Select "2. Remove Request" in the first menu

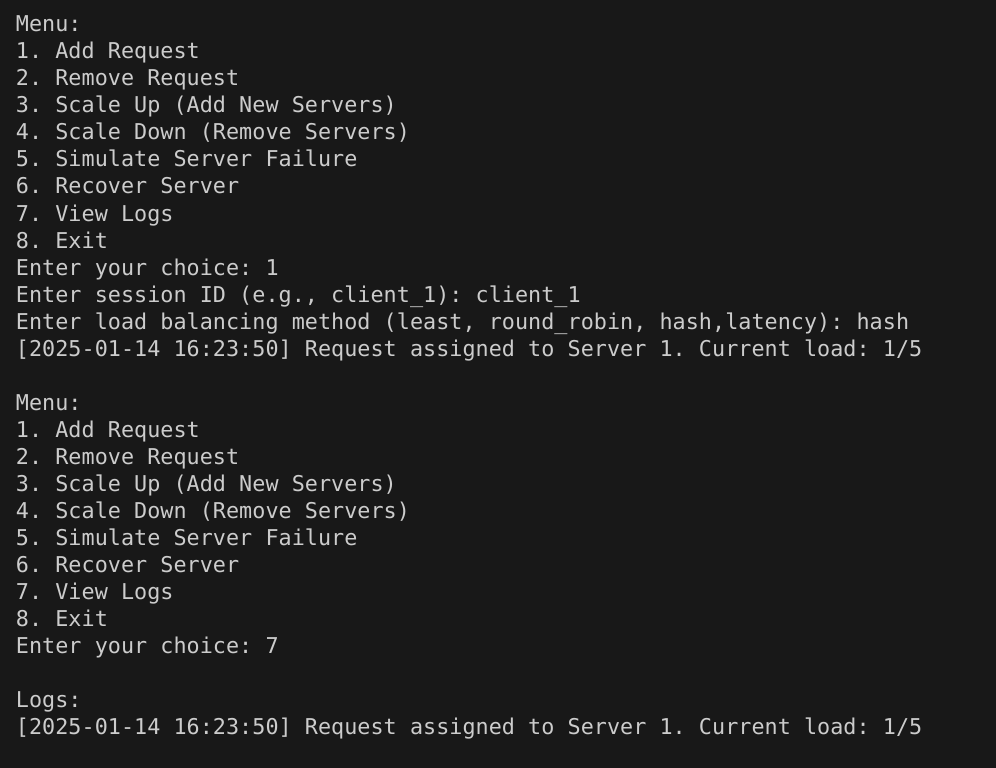(127, 78)
